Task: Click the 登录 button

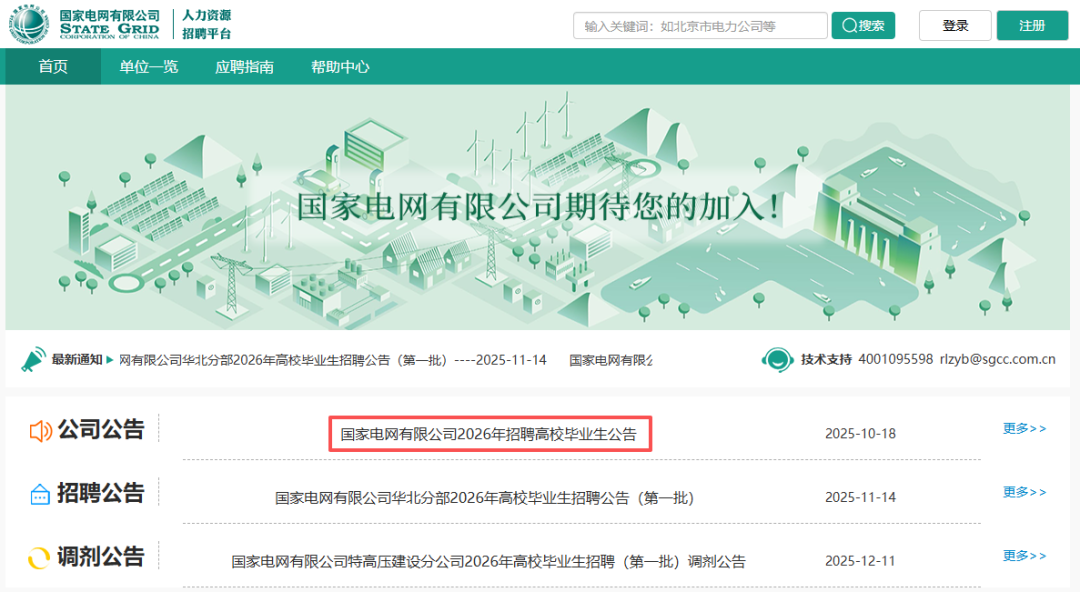Action: pyautogui.click(x=954, y=24)
